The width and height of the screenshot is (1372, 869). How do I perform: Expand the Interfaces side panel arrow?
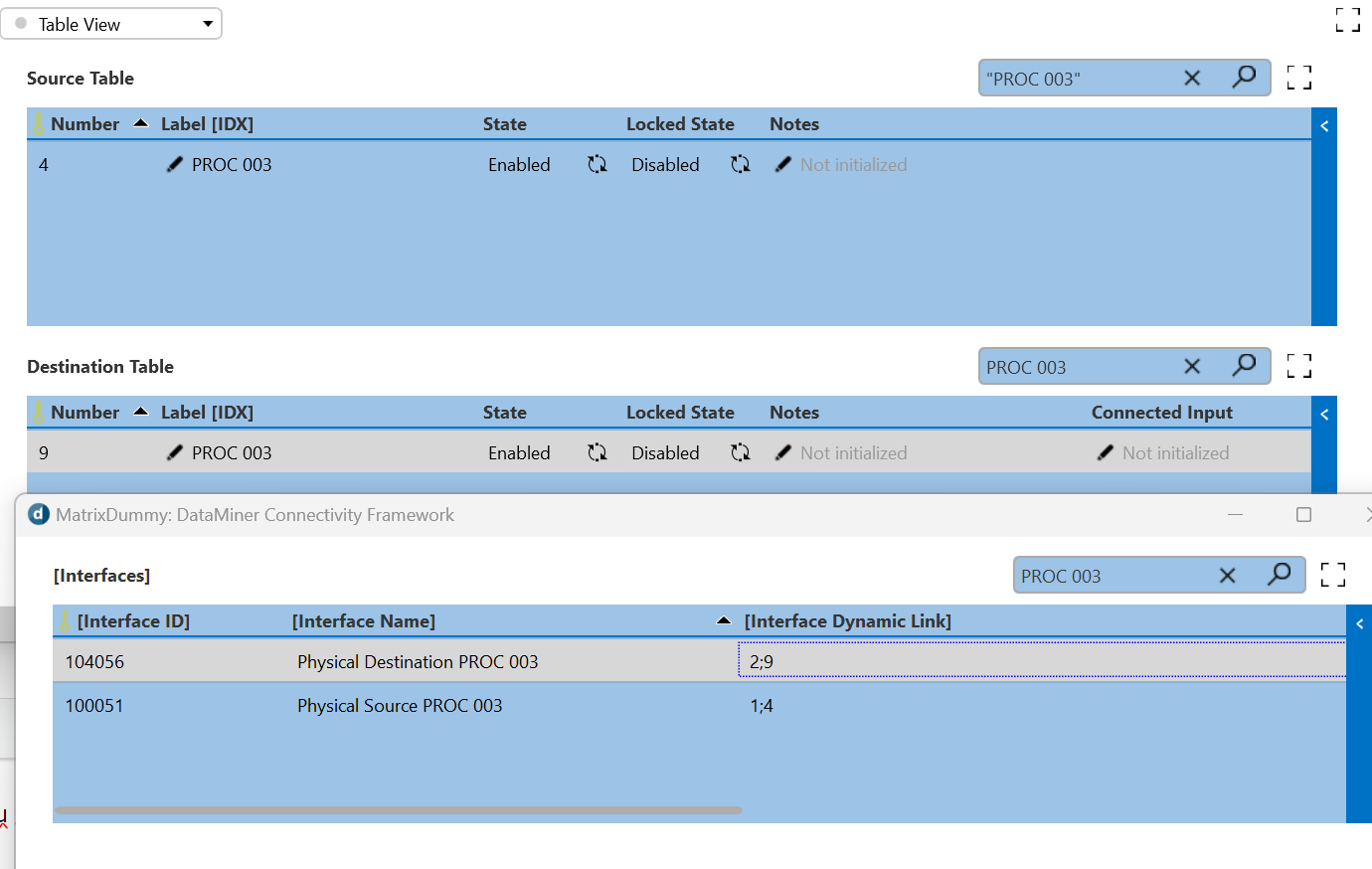(x=1359, y=623)
